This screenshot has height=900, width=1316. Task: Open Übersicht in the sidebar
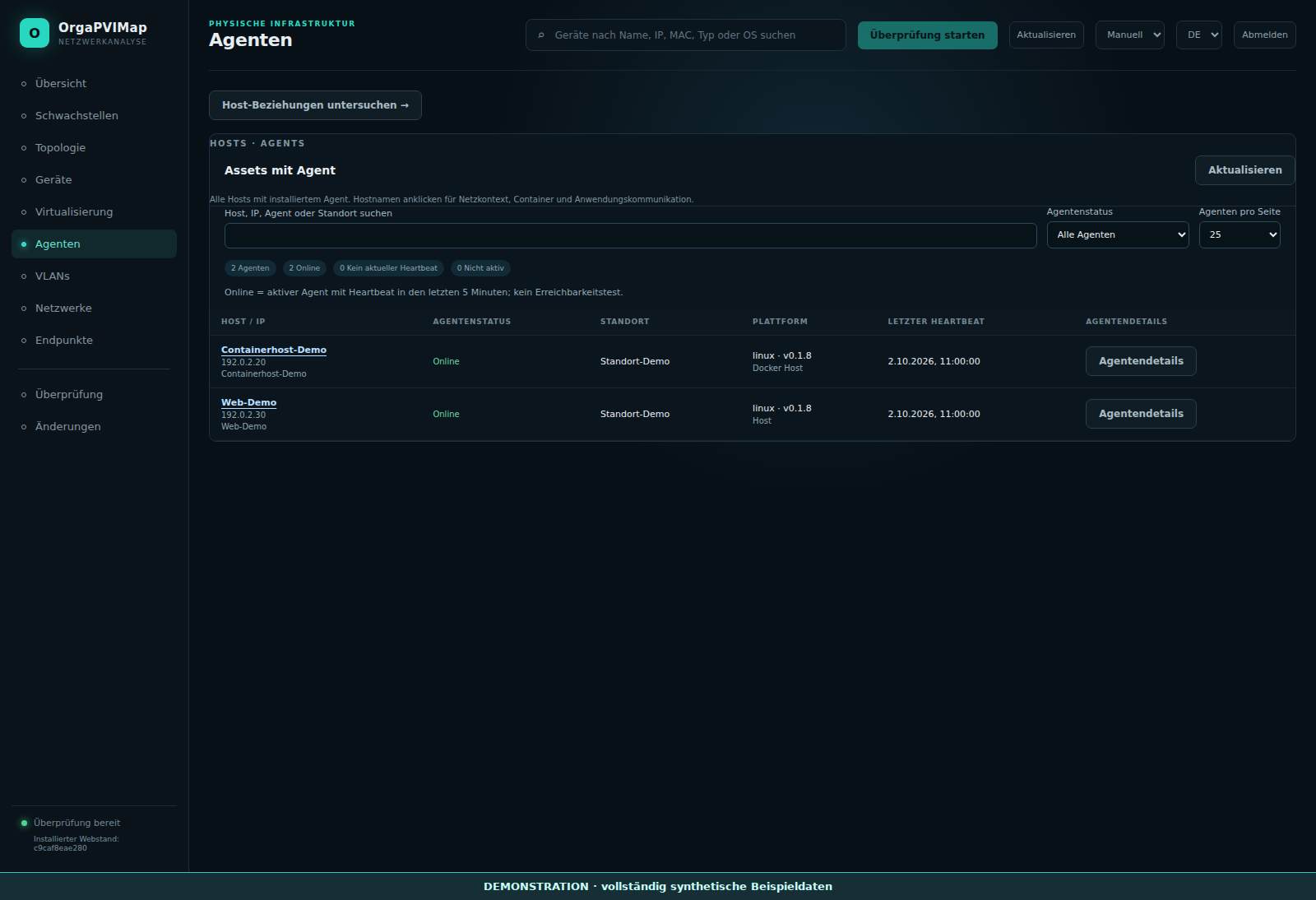[x=94, y=83]
